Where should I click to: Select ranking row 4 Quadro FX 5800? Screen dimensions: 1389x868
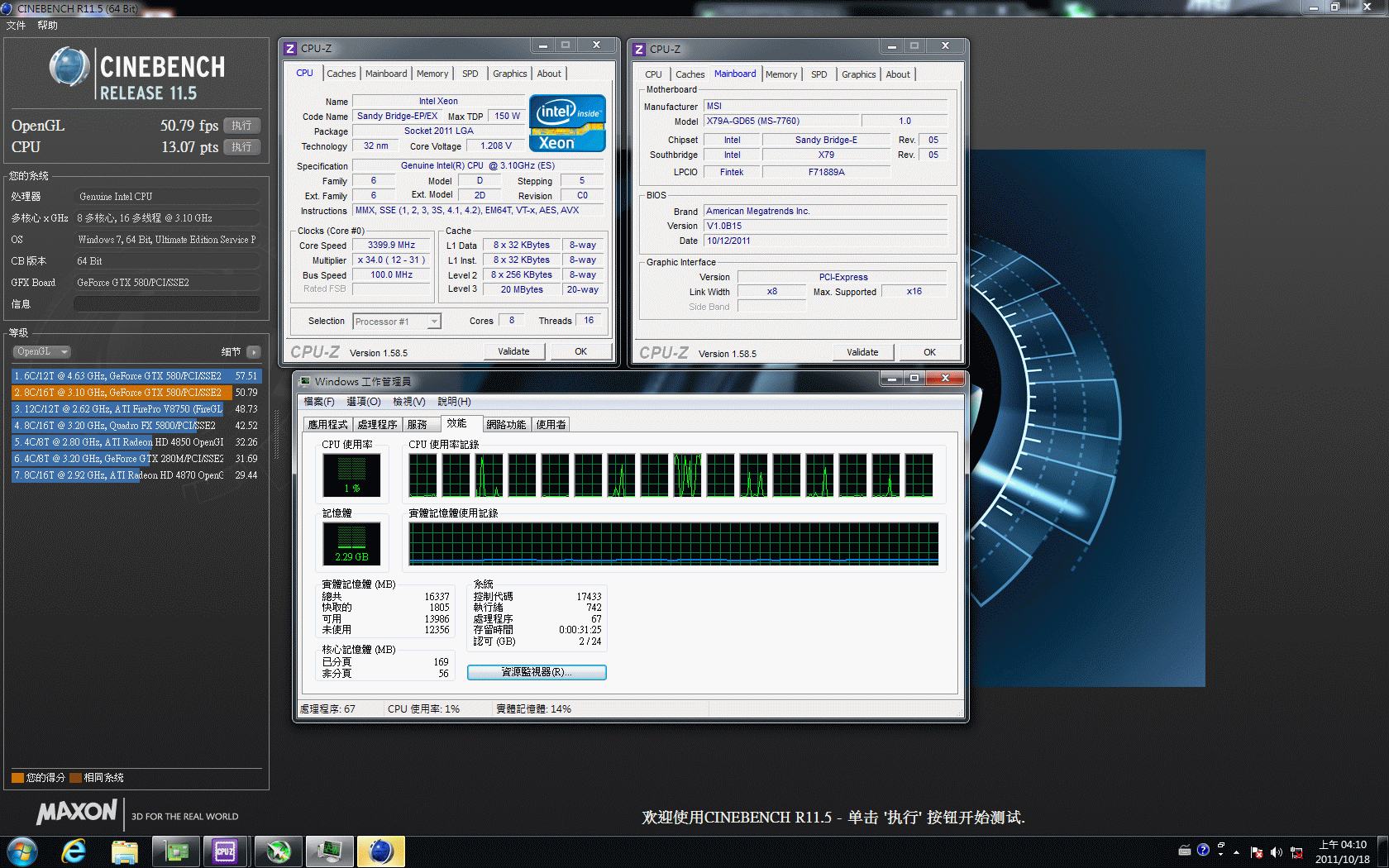click(136, 426)
